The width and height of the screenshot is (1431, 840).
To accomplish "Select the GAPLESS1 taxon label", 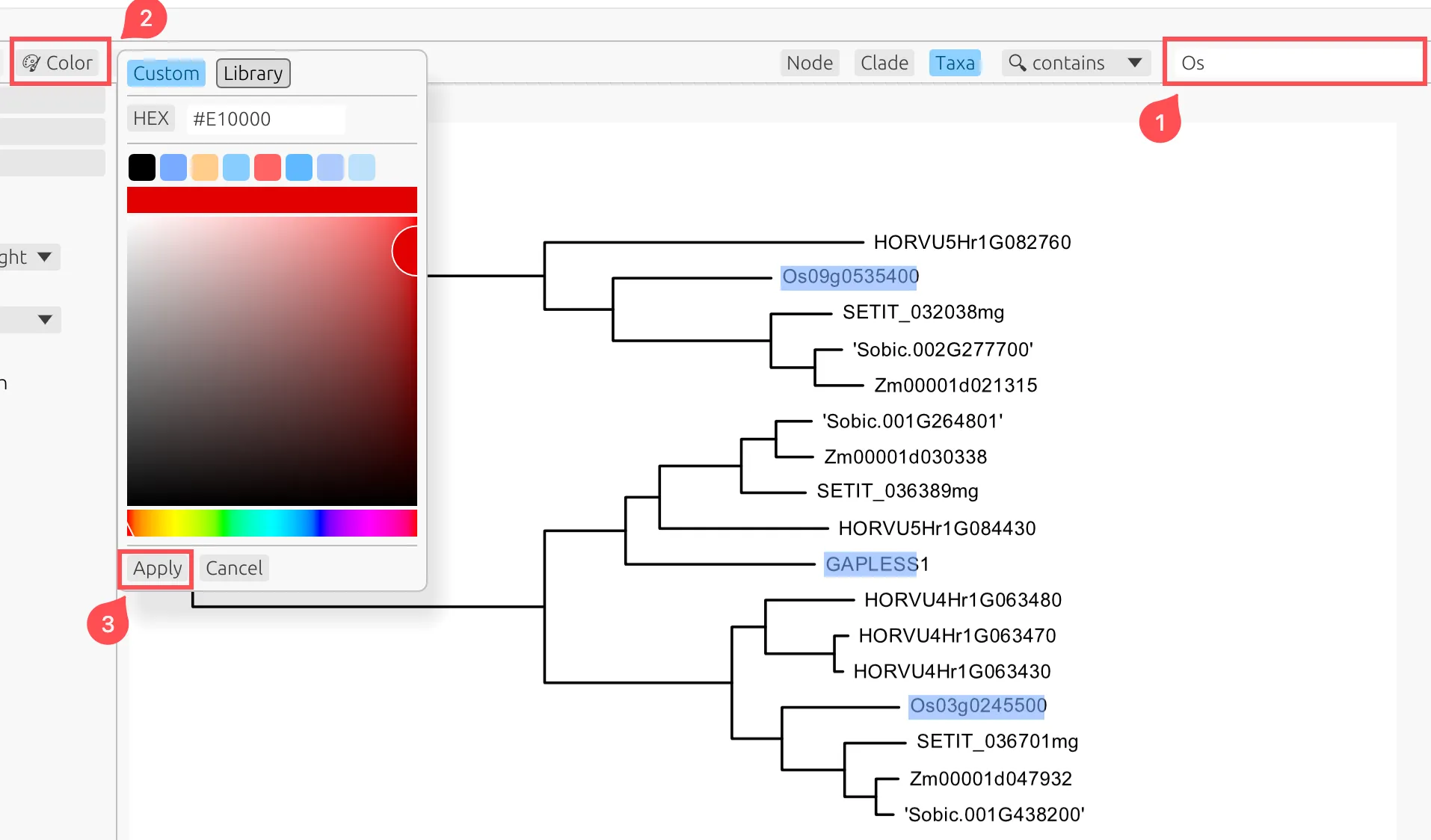I will [876, 564].
